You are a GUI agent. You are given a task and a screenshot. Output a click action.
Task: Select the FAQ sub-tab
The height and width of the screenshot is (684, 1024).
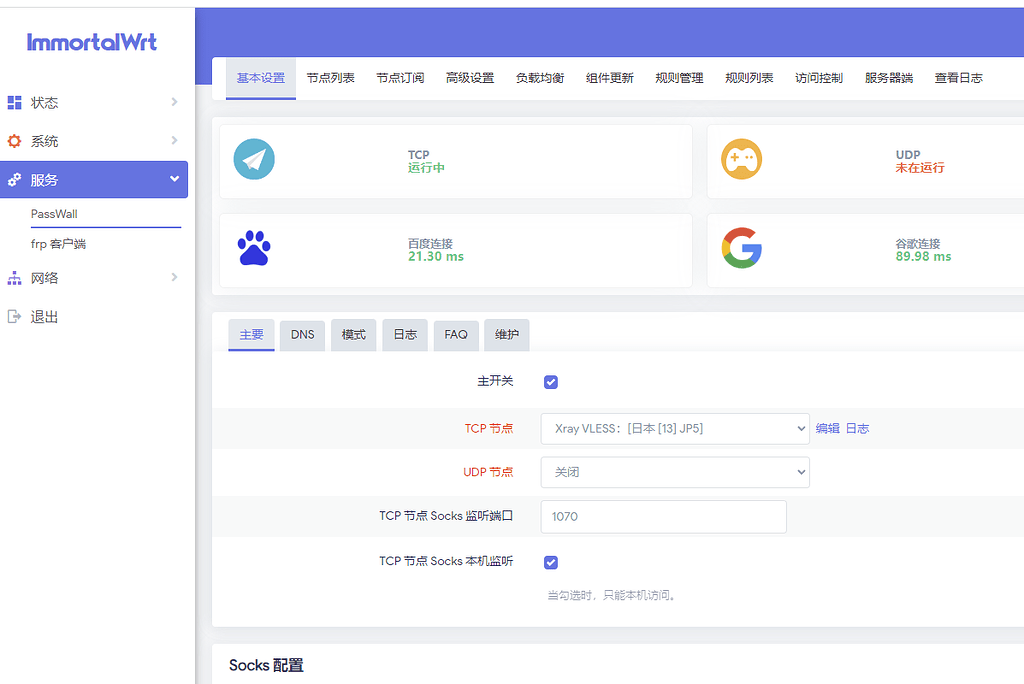(x=456, y=335)
